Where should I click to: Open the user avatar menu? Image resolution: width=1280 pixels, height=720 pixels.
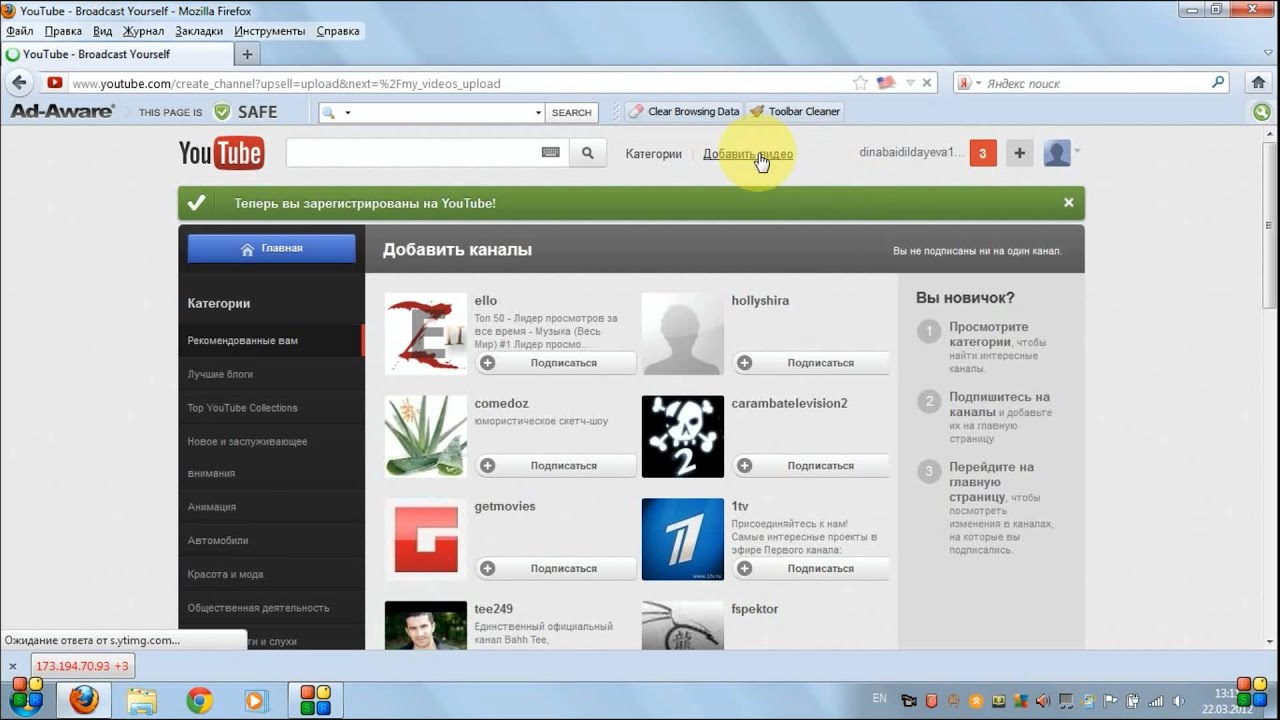[1061, 153]
